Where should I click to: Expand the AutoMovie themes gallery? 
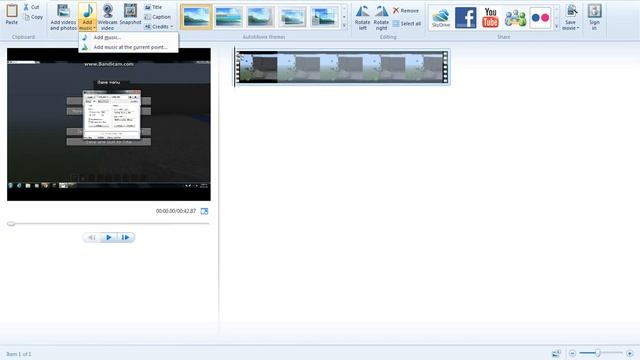tap(344, 26)
